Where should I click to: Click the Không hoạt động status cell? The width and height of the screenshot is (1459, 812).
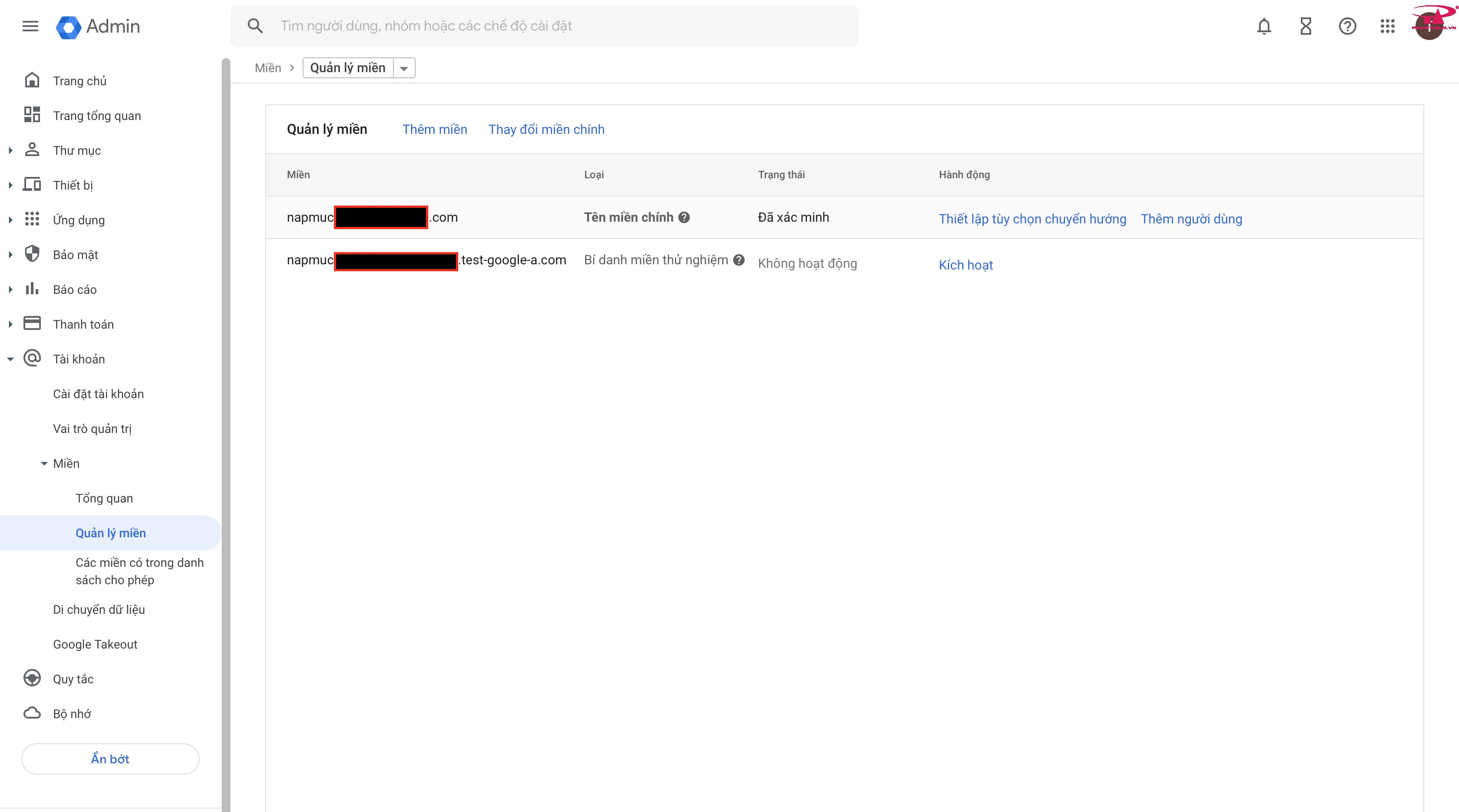click(807, 263)
